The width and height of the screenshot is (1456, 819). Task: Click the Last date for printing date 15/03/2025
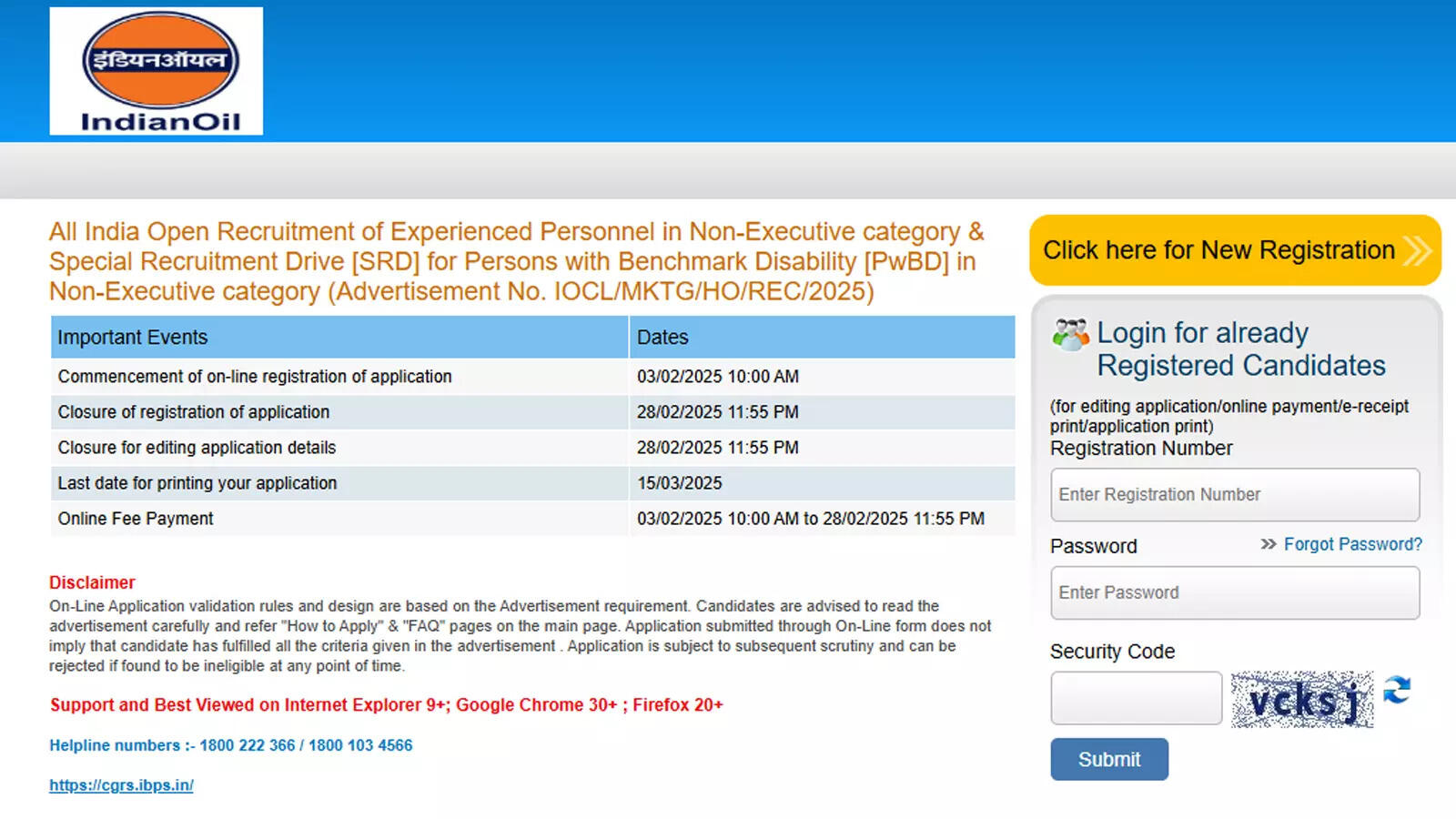679,483
